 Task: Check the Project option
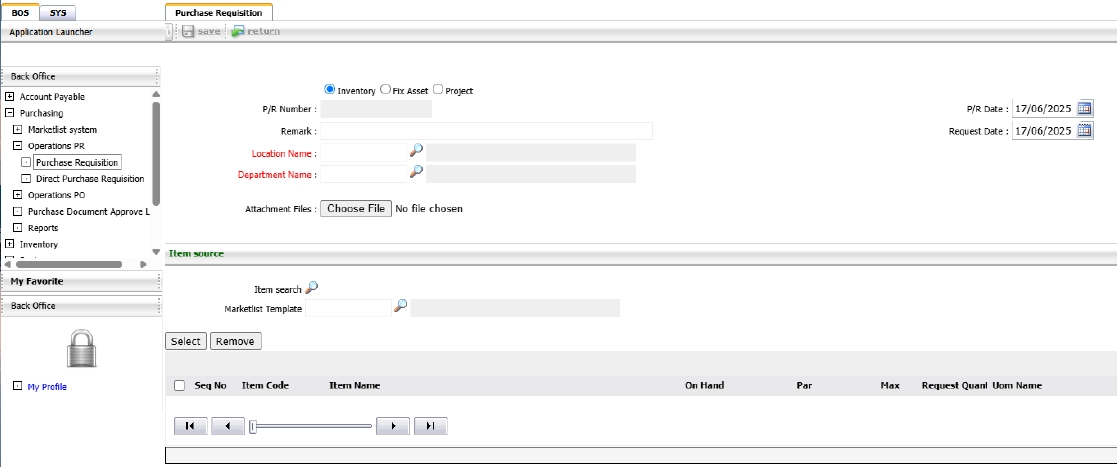tap(438, 90)
